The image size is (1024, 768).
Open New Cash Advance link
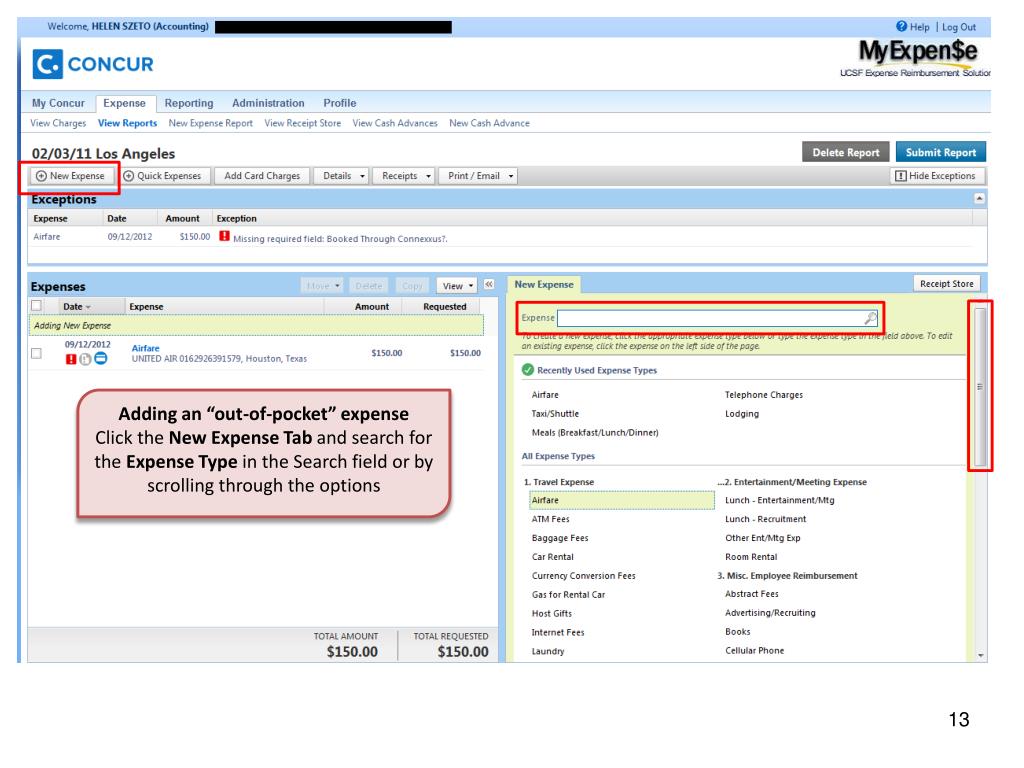pyautogui.click(x=489, y=123)
